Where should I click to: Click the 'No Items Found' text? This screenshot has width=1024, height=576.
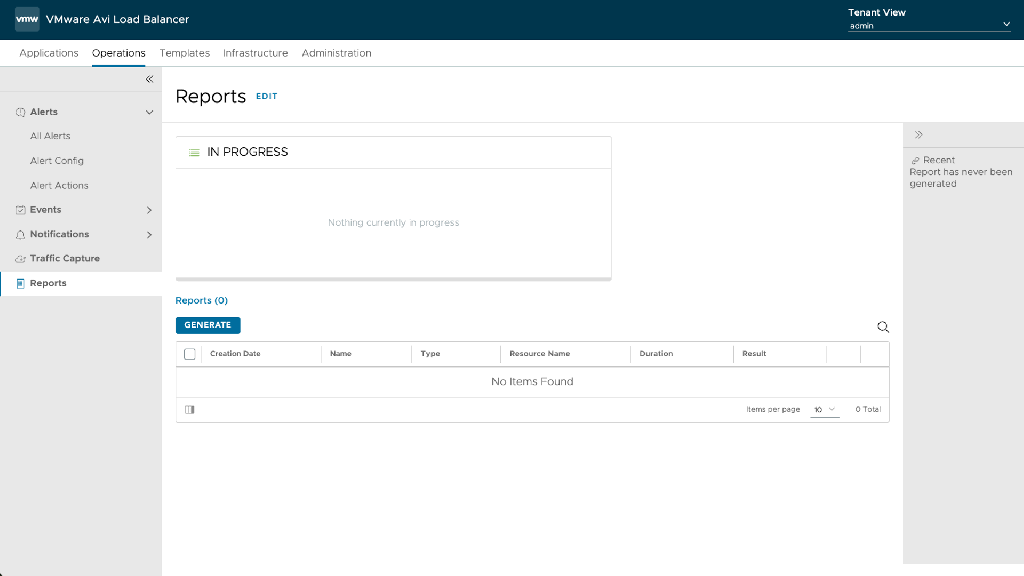[532, 381]
